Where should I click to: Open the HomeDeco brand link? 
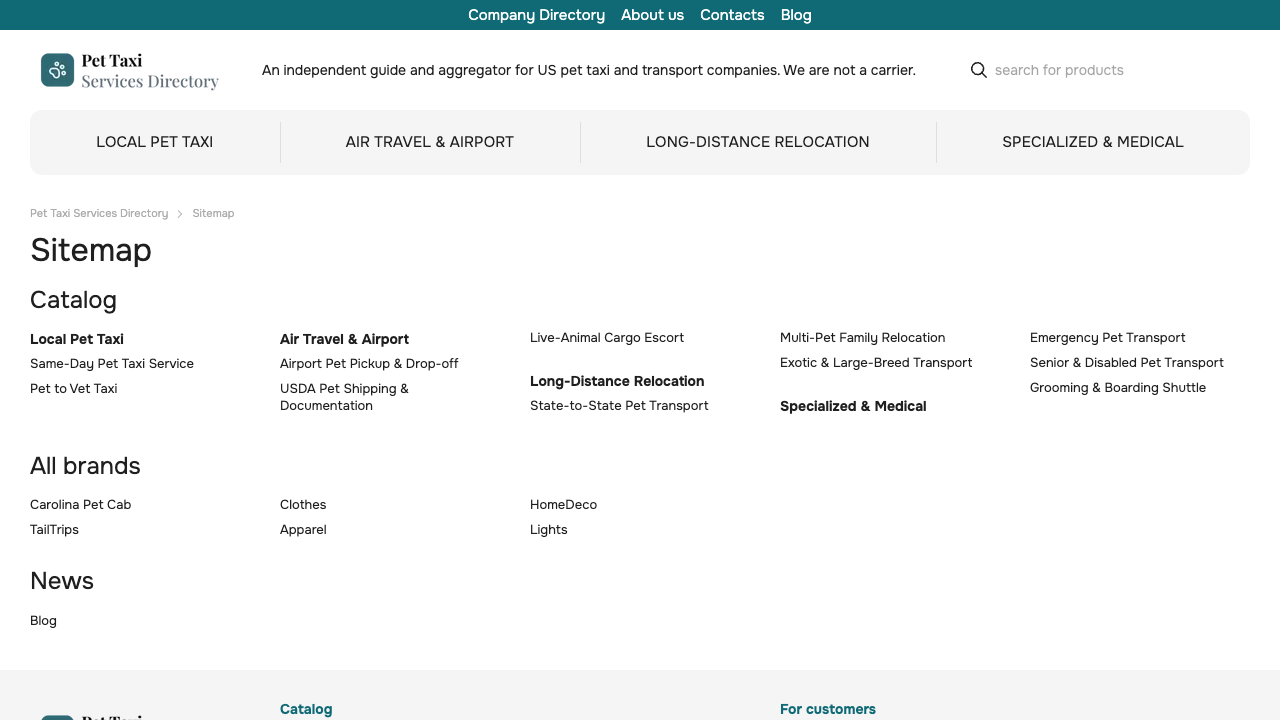[x=563, y=505]
